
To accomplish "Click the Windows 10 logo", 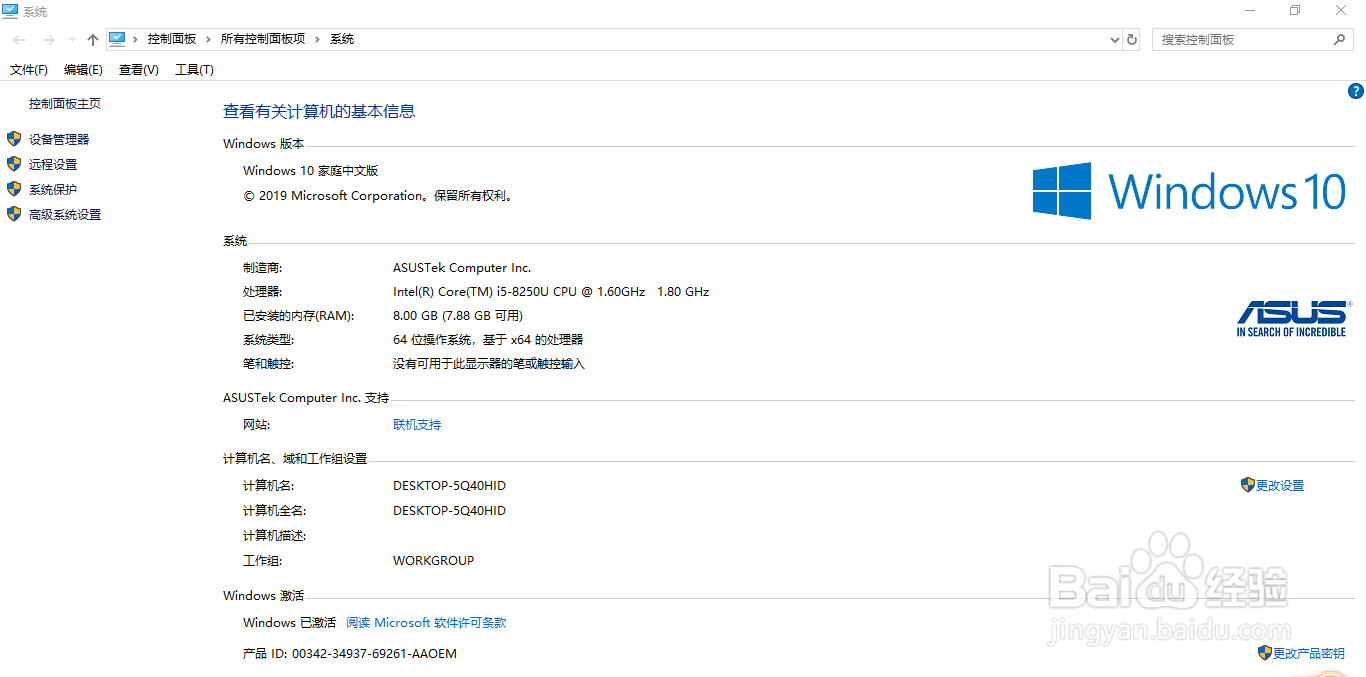I will click(x=1190, y=191).
